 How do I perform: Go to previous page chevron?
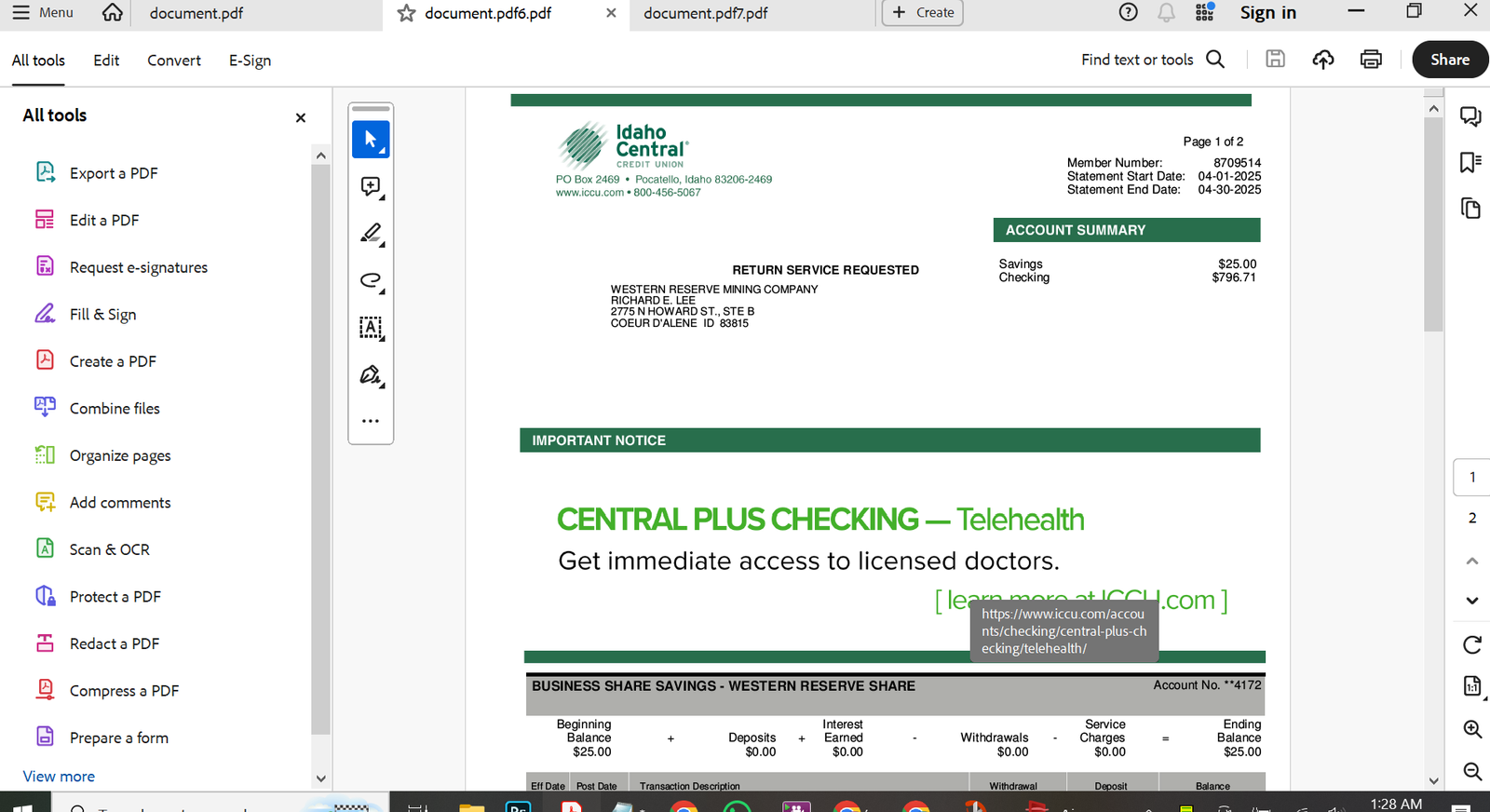point(1472,561)
